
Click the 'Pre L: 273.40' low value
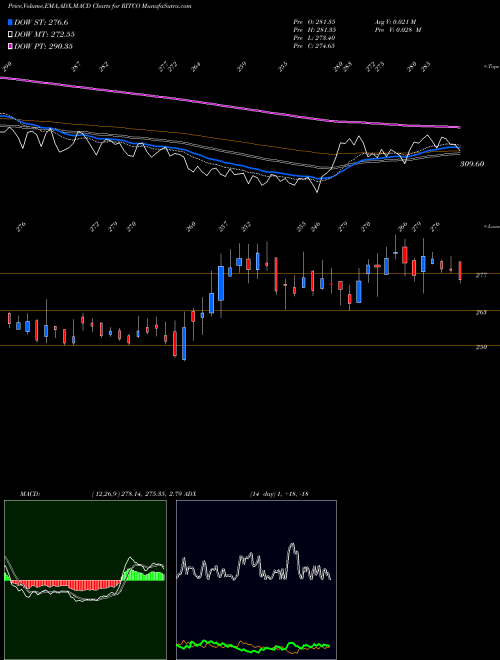pos(314,38)
